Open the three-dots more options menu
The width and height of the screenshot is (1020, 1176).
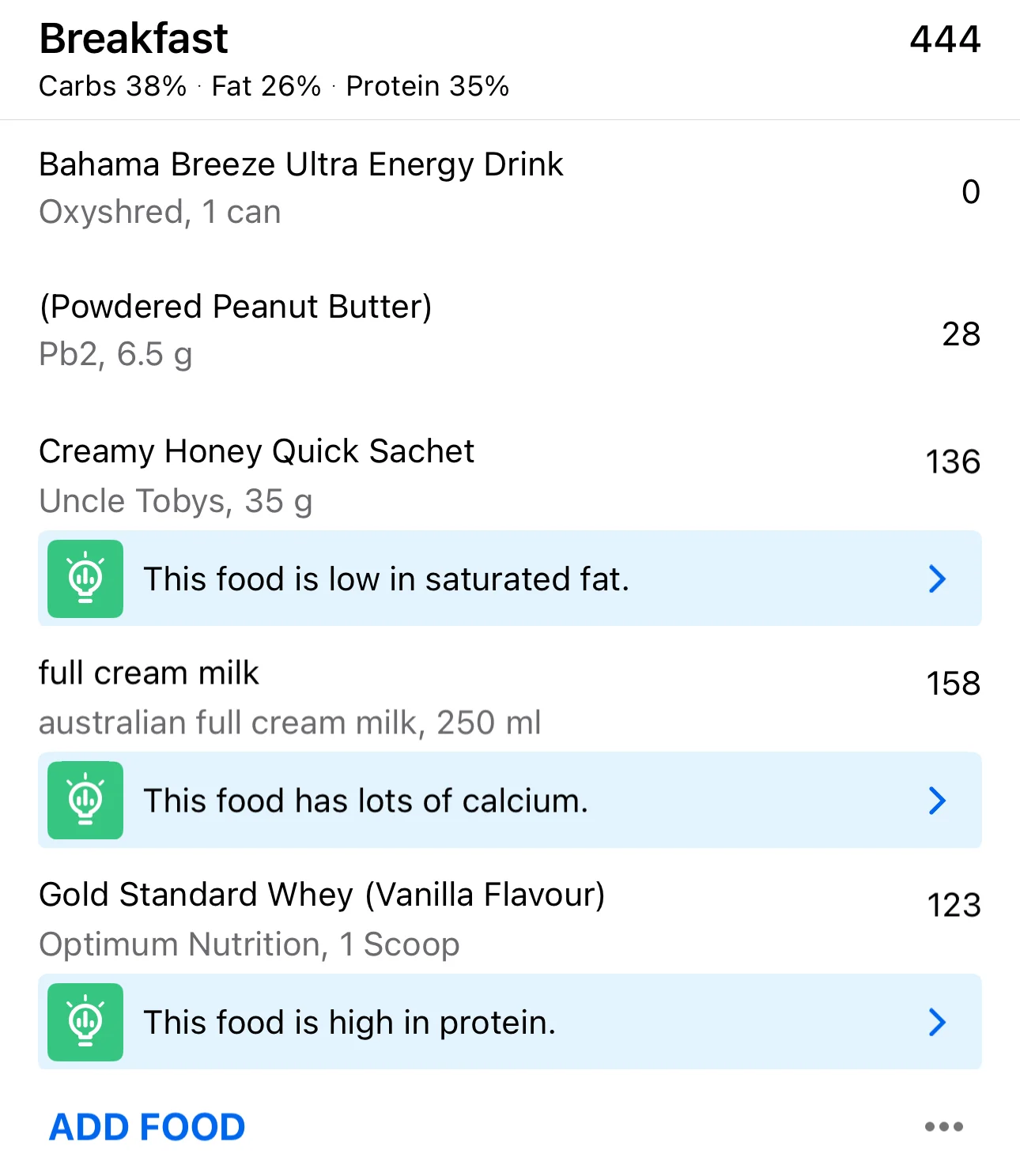[943, 1127]
